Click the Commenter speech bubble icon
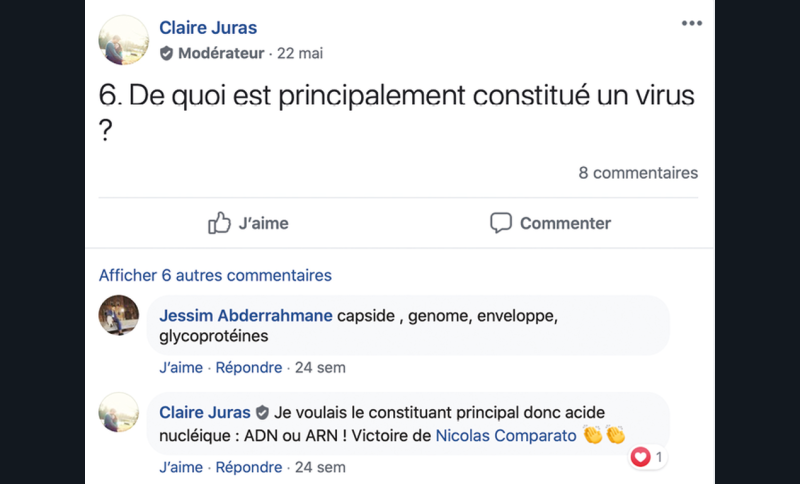 (501, 223)
